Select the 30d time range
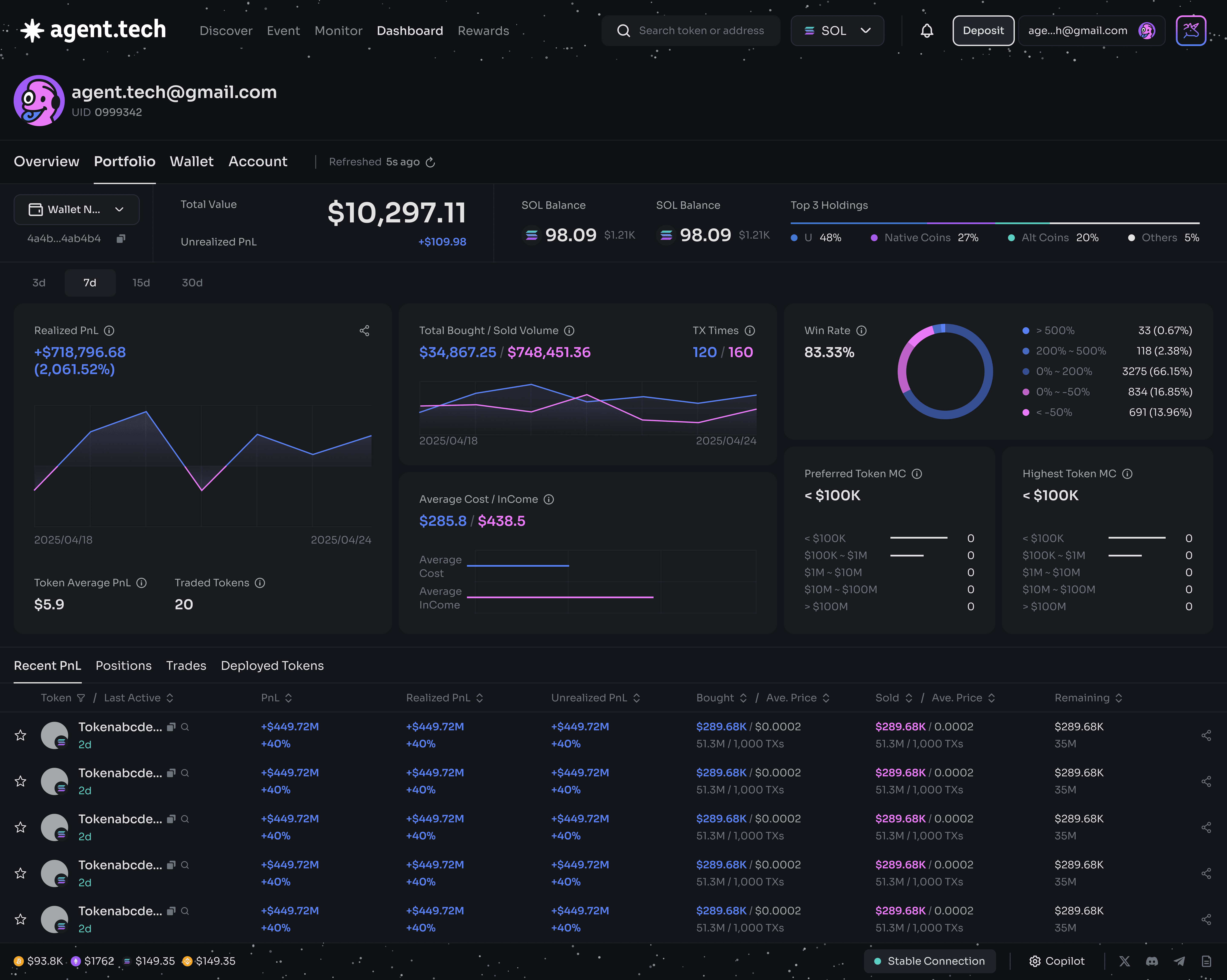 click(x=192, y=283)
